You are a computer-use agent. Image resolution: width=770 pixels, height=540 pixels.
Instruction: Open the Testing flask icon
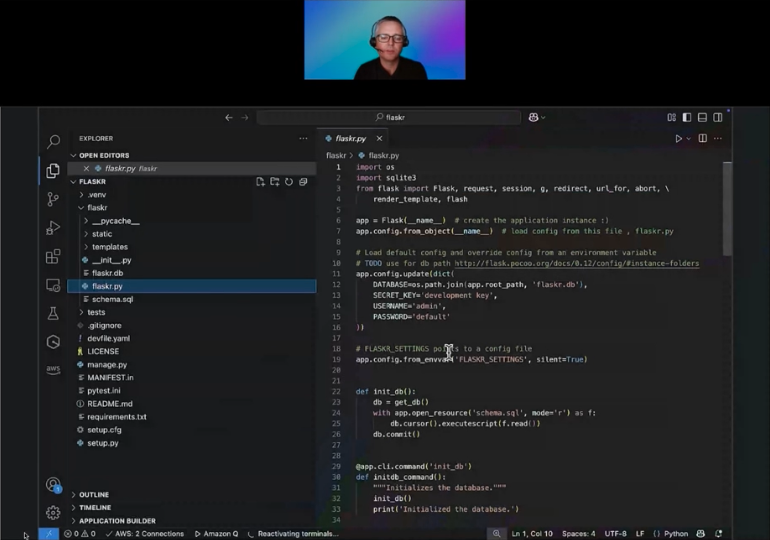pyautogui.click(x=53, y=313)
